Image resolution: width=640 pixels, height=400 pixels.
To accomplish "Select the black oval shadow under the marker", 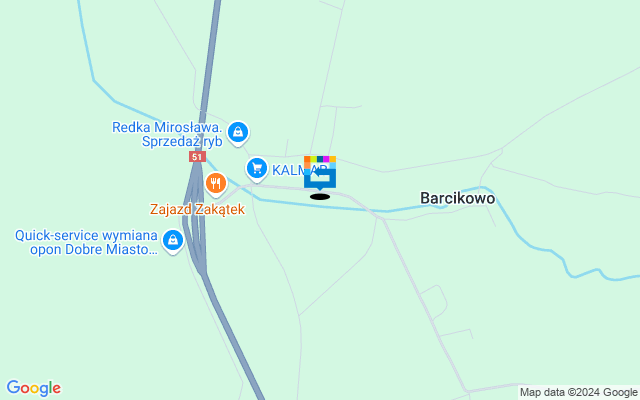I will (x=320, y=197).
